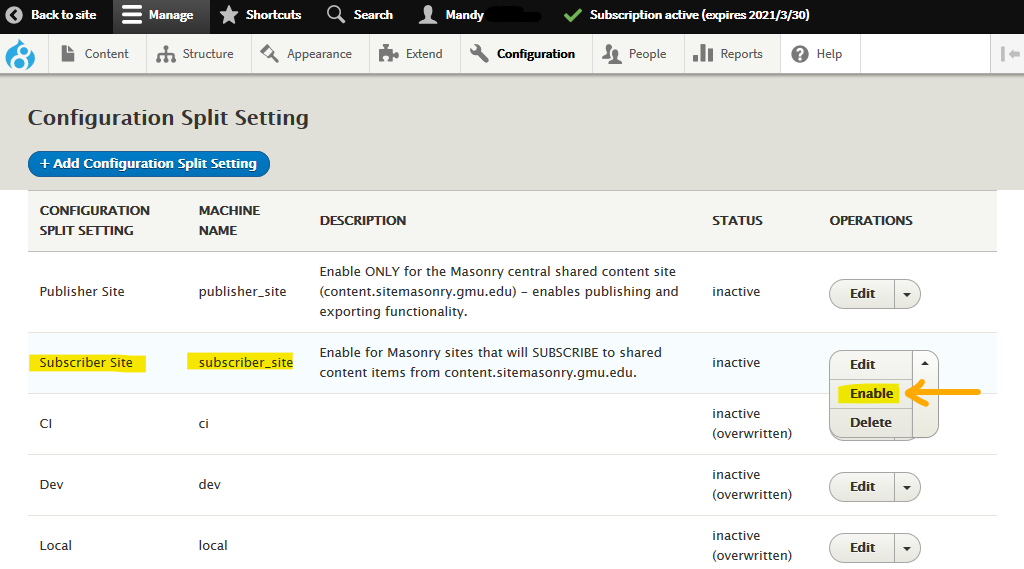Click the green subscription checkmark icon

pyautogui.click(x=573, y=15)
